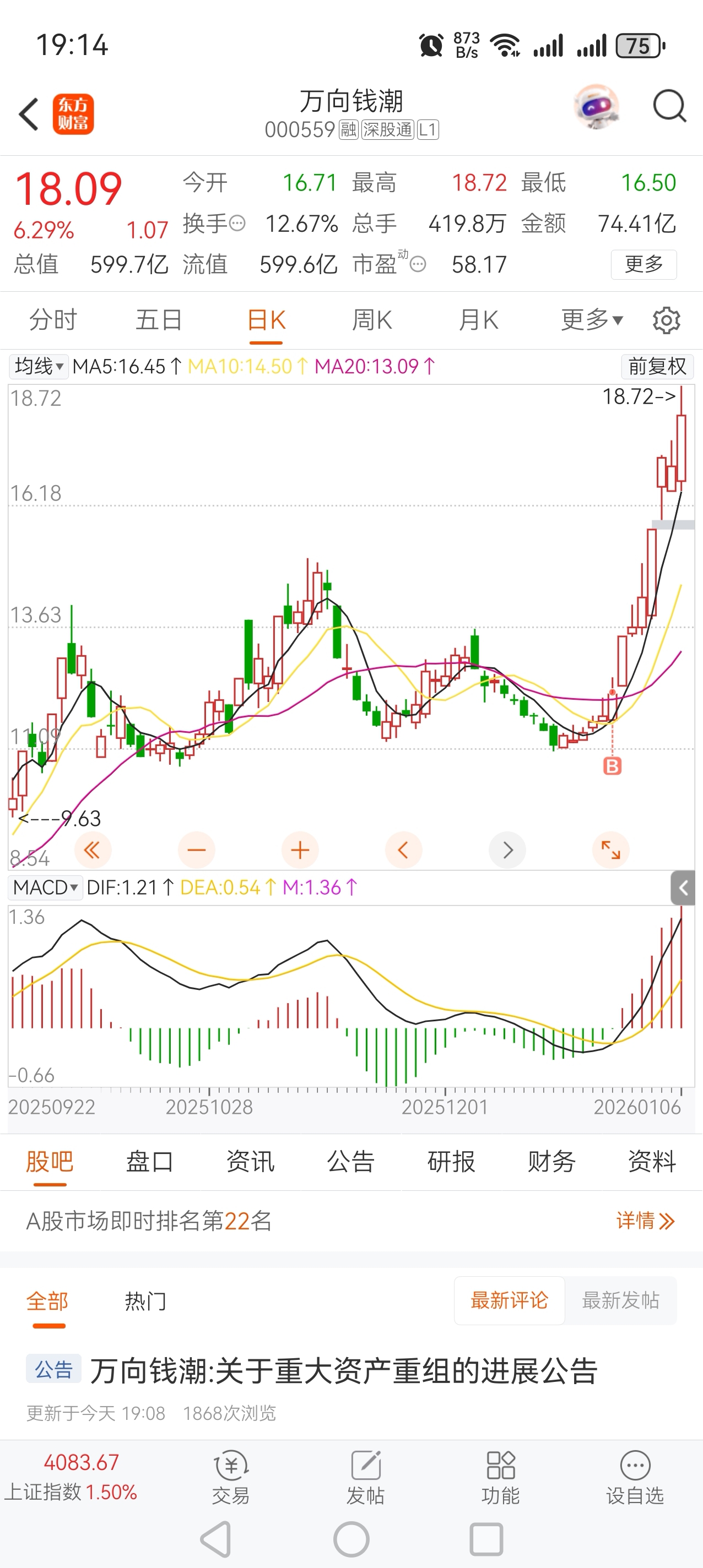The image size is (703, 1568).
Task: Open 发帖 post icon
Action: click(365, 1477)
